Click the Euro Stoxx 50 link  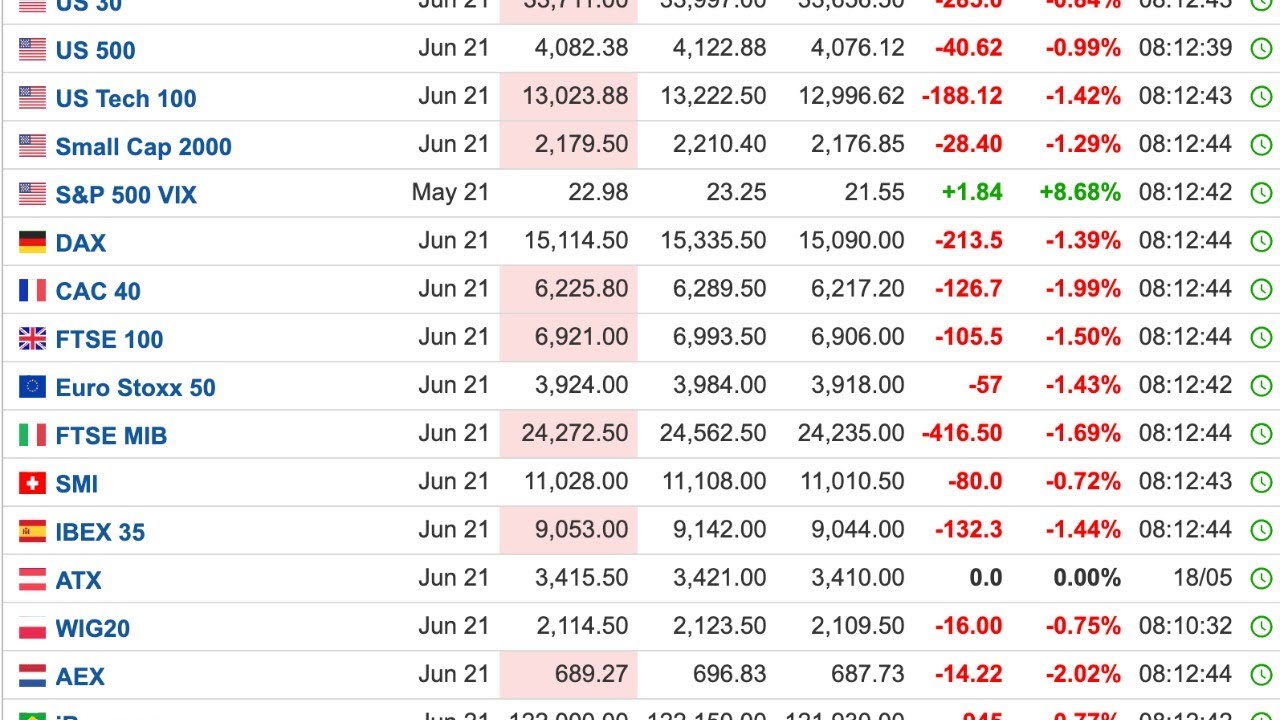coord(135,387)
